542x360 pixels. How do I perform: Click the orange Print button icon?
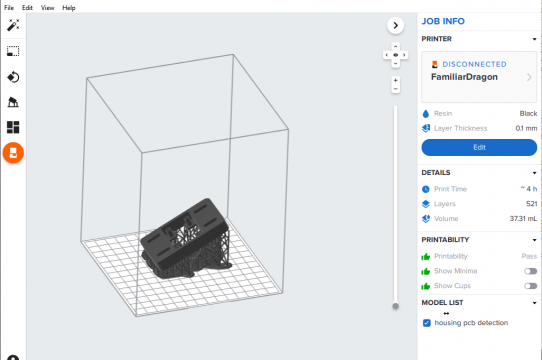13,153
